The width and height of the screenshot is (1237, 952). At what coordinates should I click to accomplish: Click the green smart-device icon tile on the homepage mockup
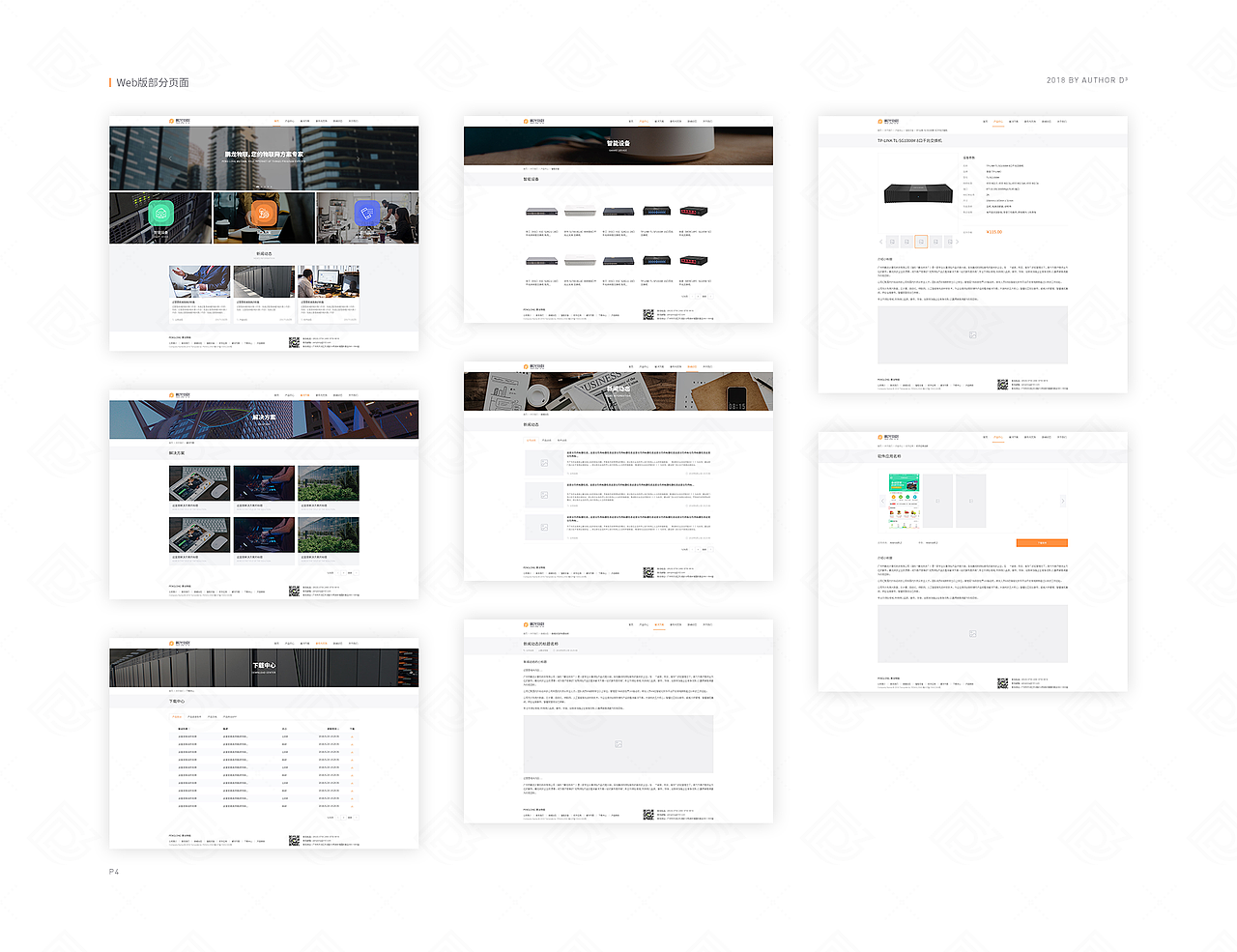(161, 213)
